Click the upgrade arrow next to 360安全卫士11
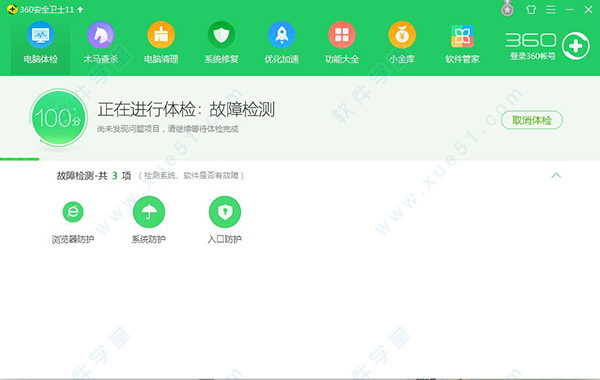 80,10
